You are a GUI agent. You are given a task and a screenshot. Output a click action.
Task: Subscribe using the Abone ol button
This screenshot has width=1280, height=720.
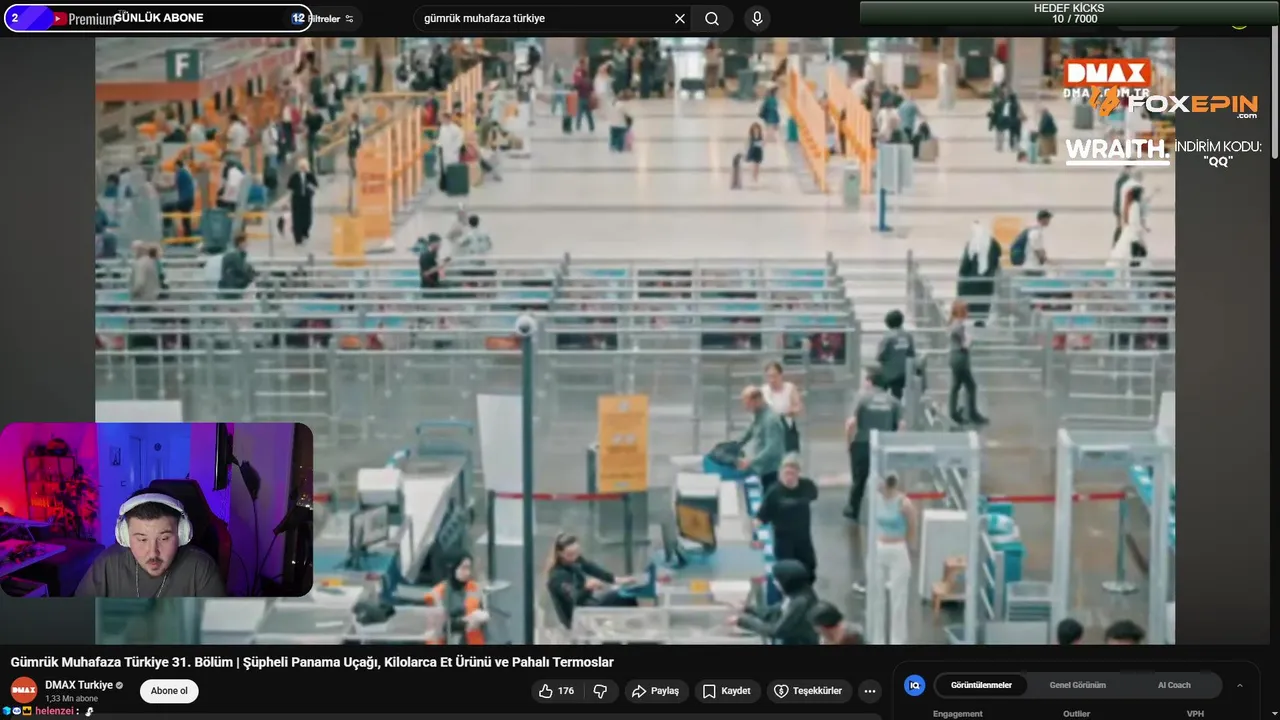(169, 691)
